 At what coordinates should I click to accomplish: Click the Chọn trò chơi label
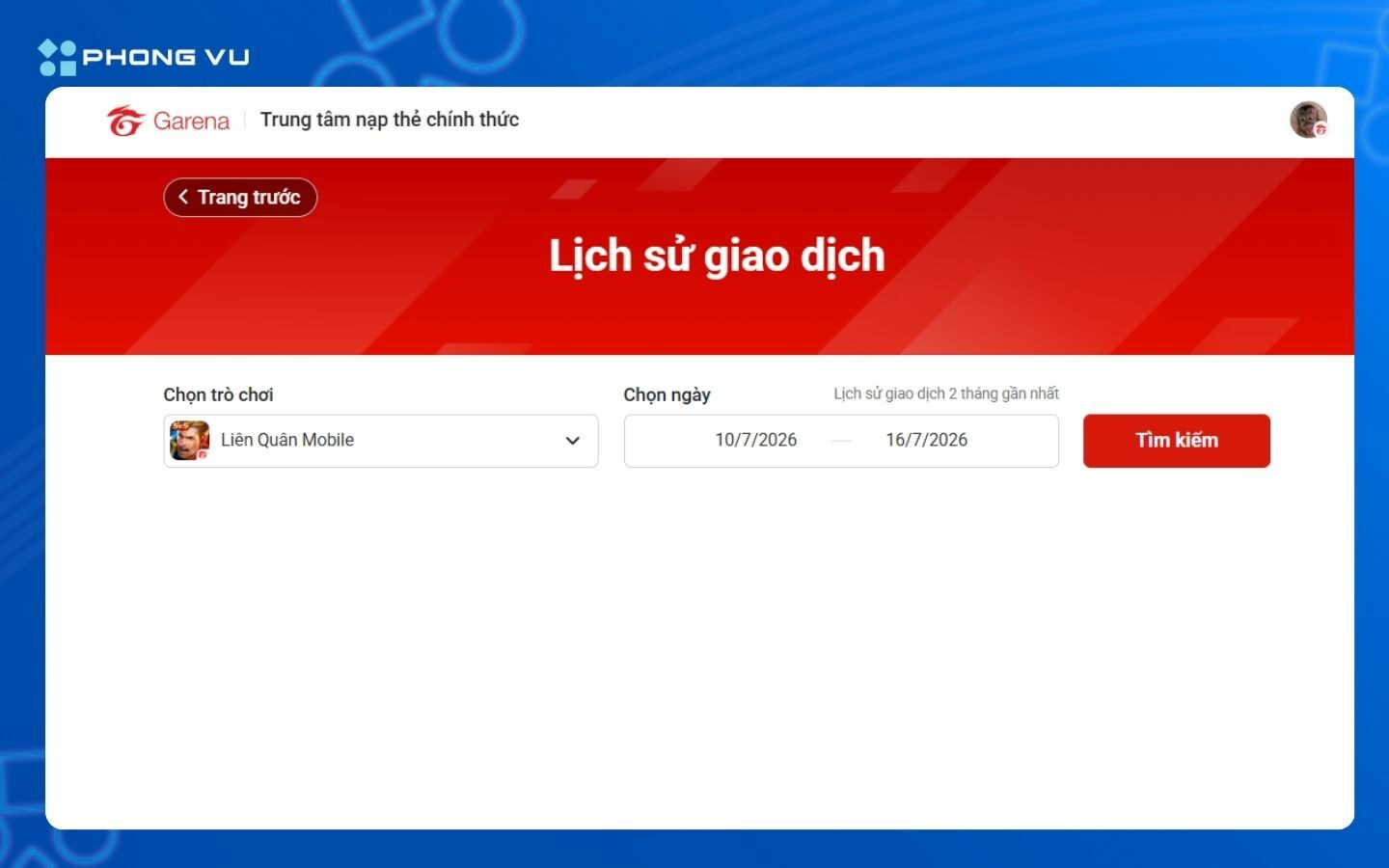point(218,394)
